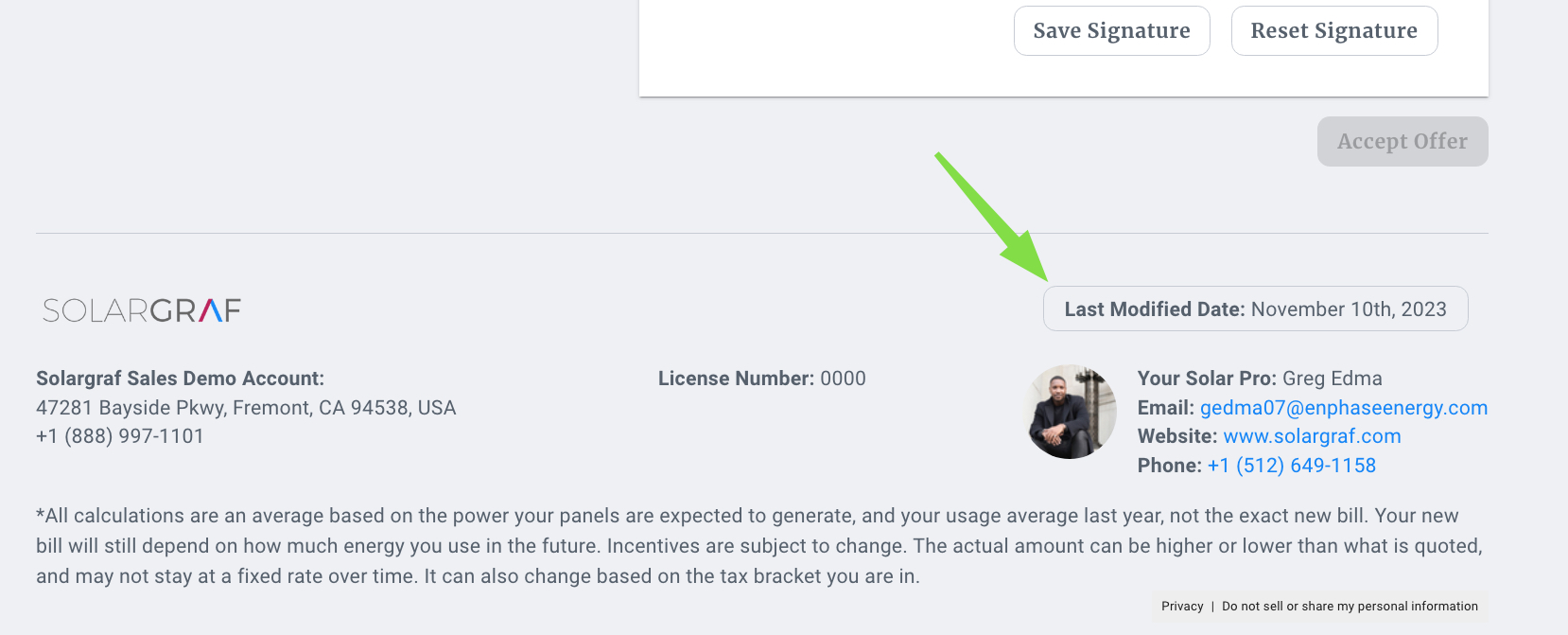Click the white signature panel area
Screen dimensions: 1568x635
(x=823, y=47)
